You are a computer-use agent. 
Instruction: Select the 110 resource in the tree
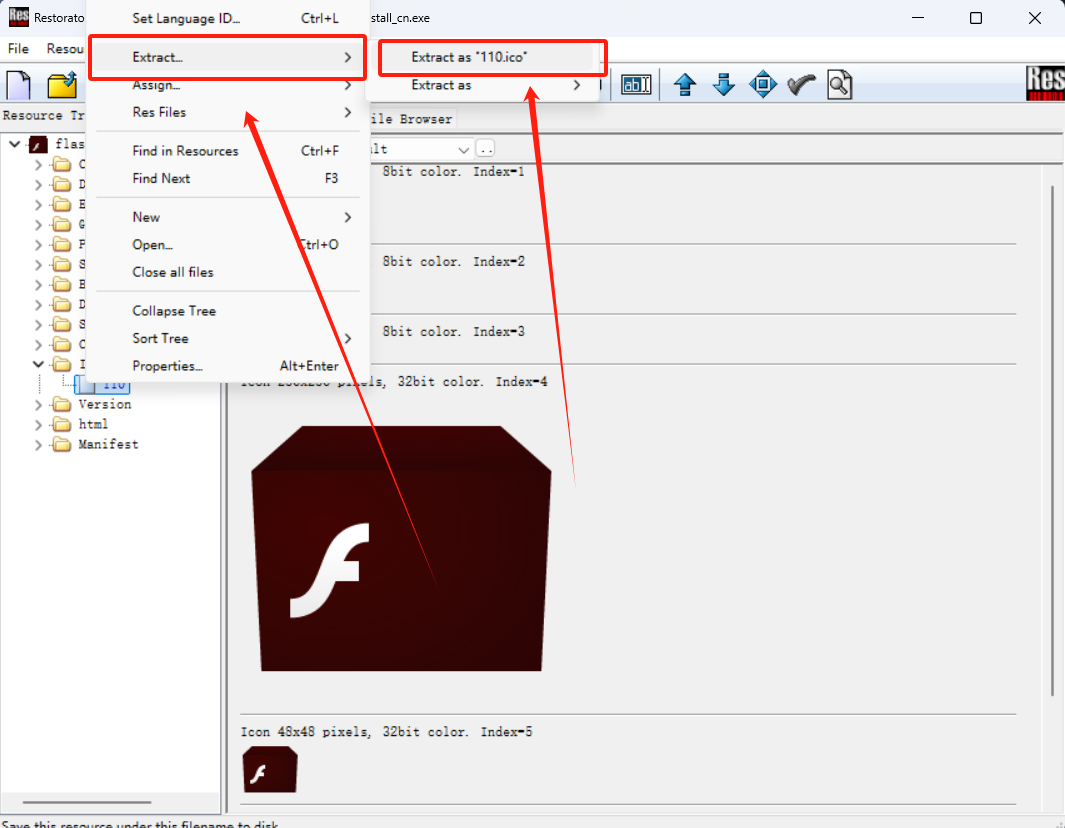click(102, 384)
